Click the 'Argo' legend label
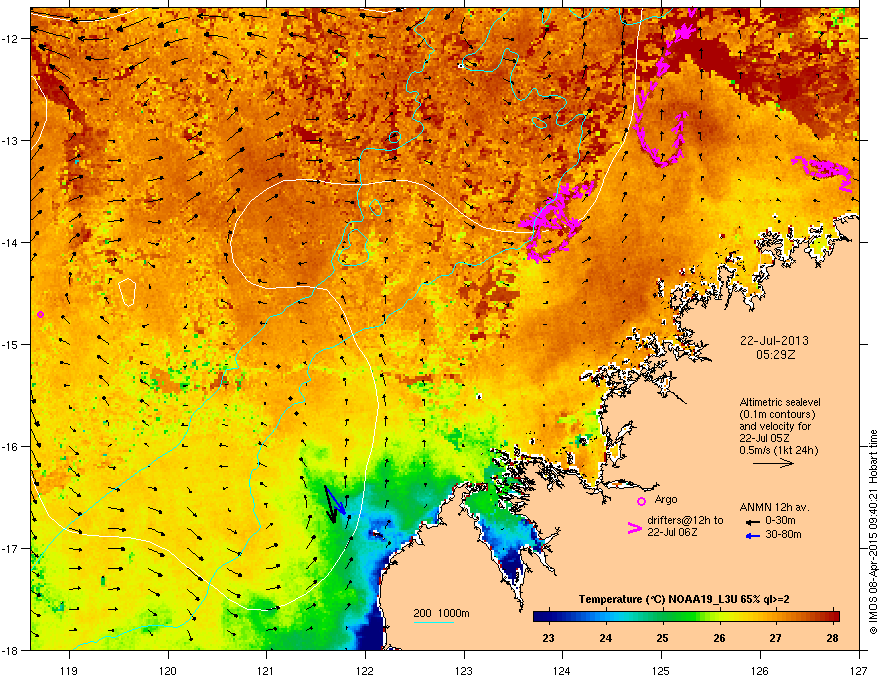The image size is (880, 680). (666, 499)
